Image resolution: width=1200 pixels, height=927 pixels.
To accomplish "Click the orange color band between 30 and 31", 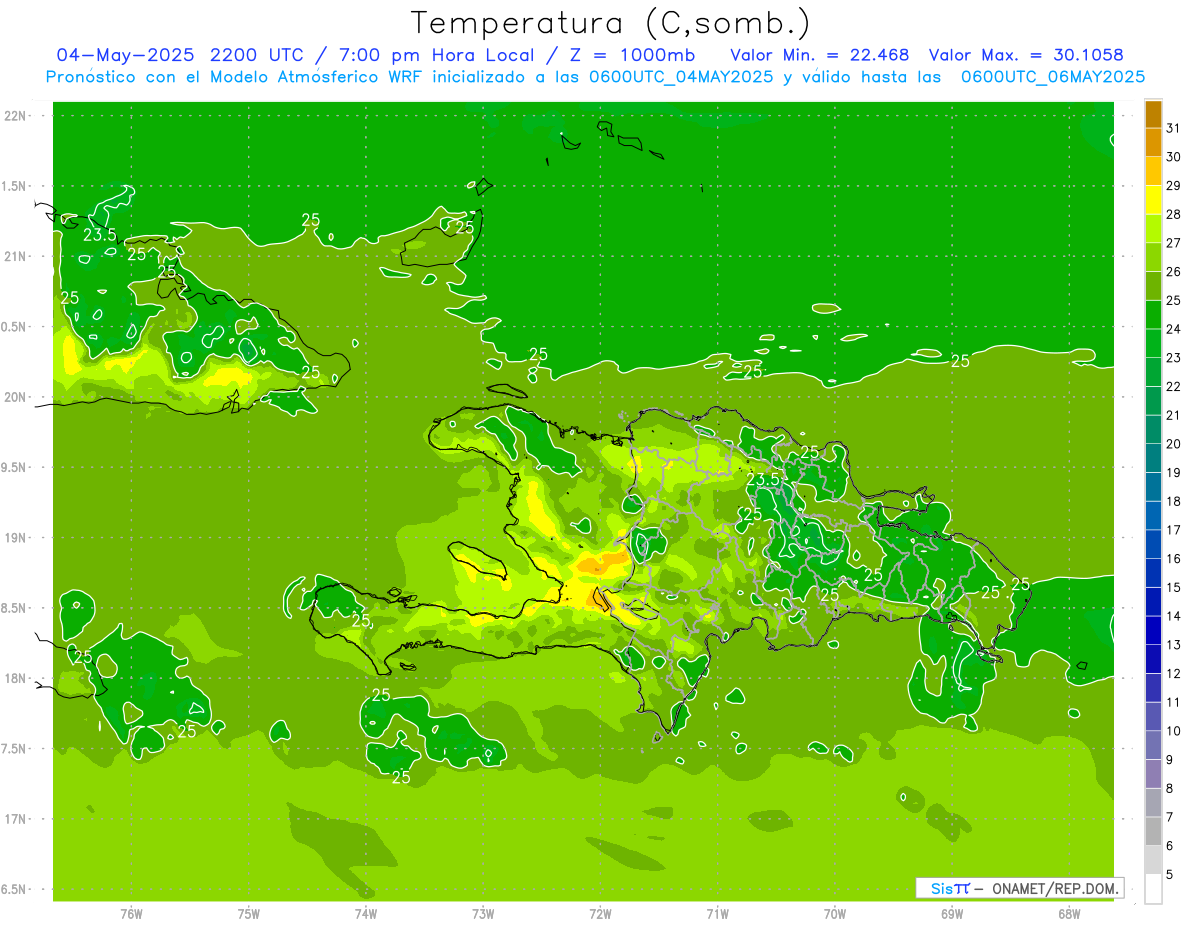I will pos(1153,143).
